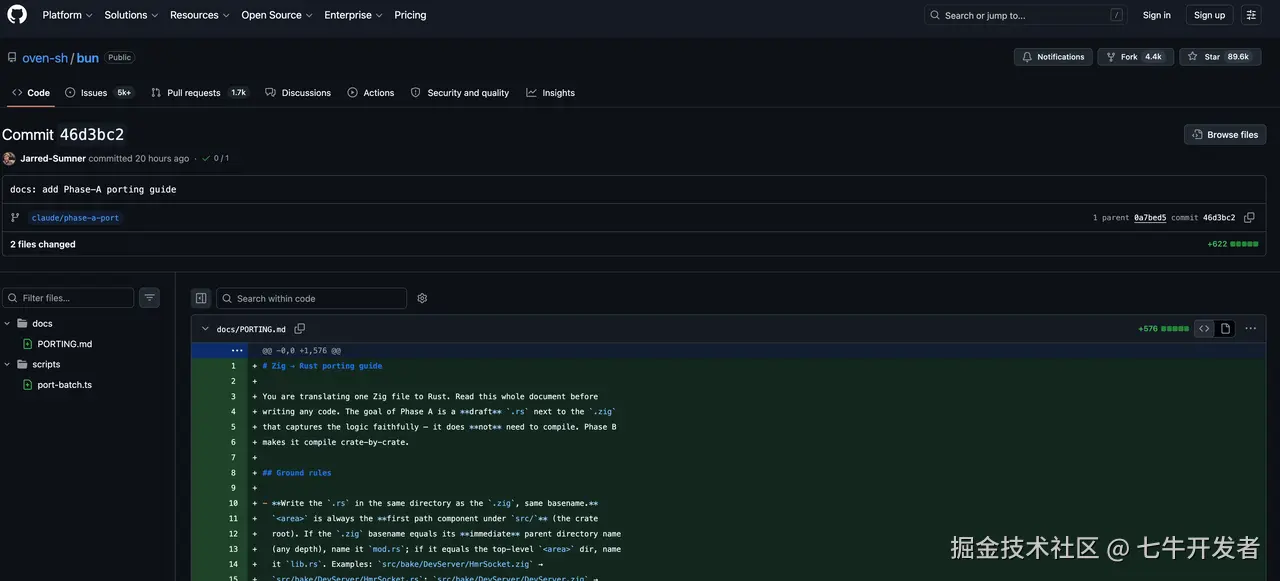Open the Security and quality tab
Screen dimensions: 1280x581
(460, 93)
